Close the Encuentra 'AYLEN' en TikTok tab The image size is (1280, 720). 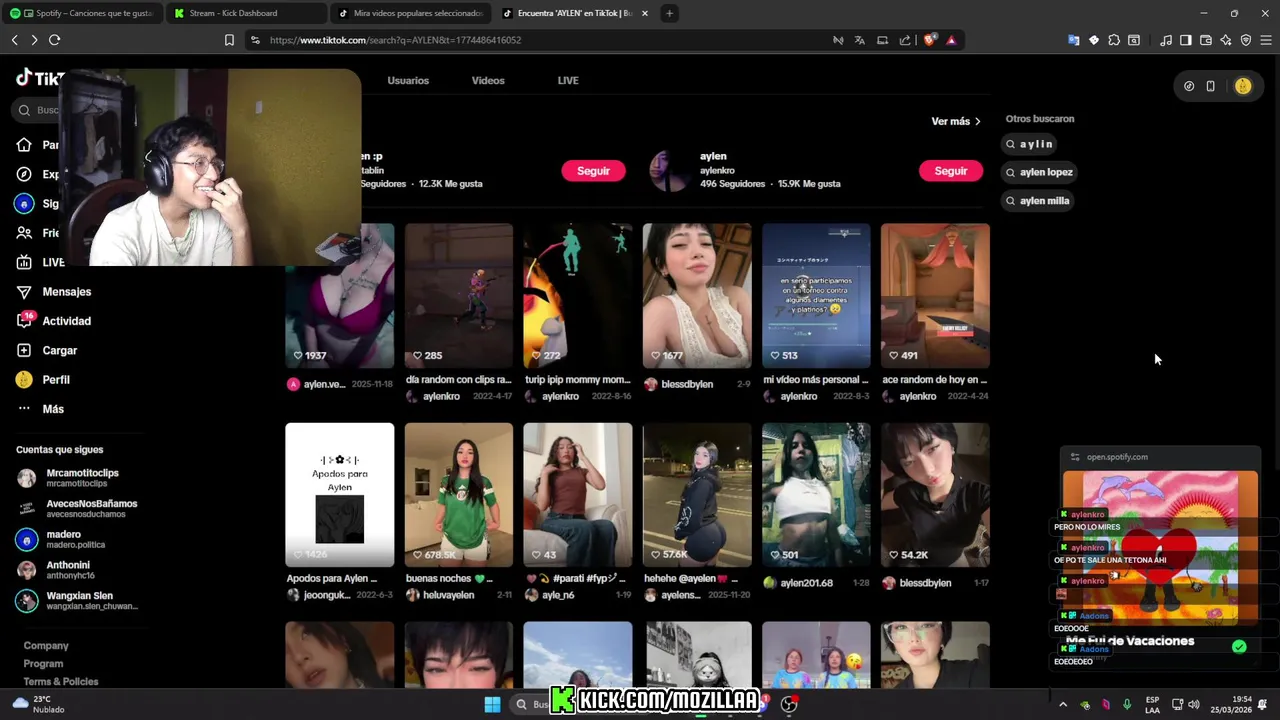pos(645,13)
